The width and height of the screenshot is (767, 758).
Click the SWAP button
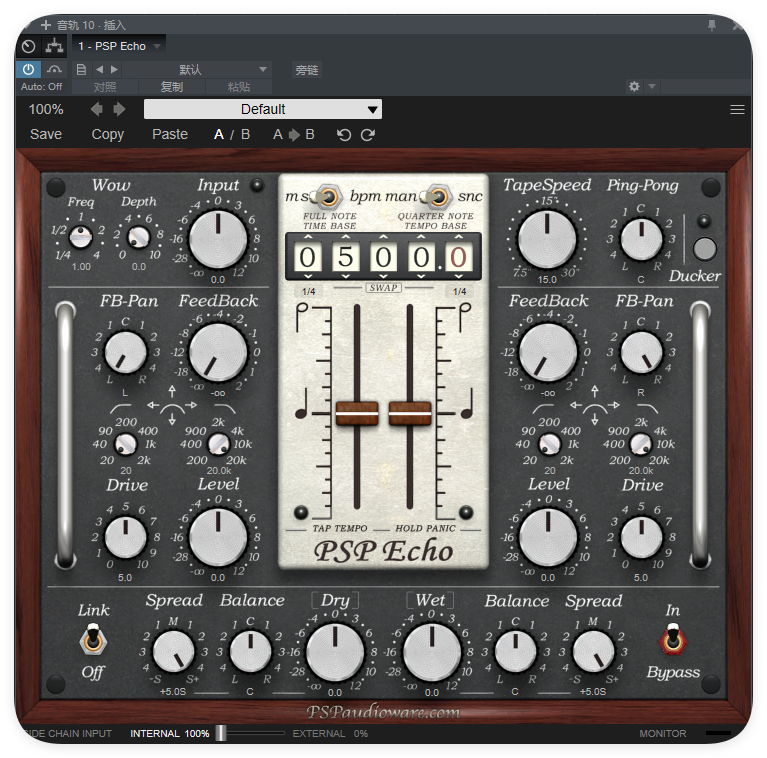[x=384, y=288]
